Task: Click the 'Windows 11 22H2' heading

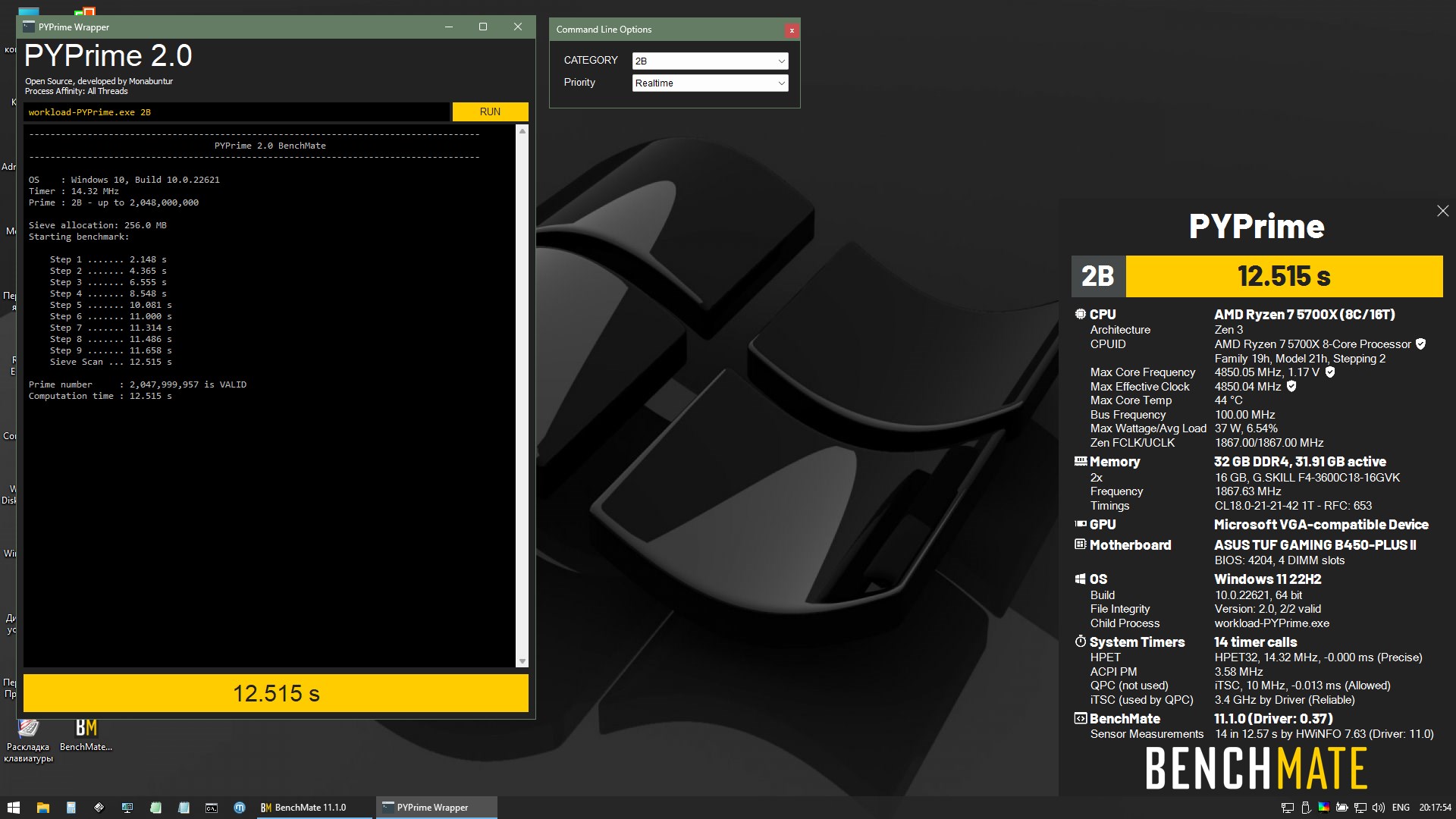Action: click(x=1267, y=579)
